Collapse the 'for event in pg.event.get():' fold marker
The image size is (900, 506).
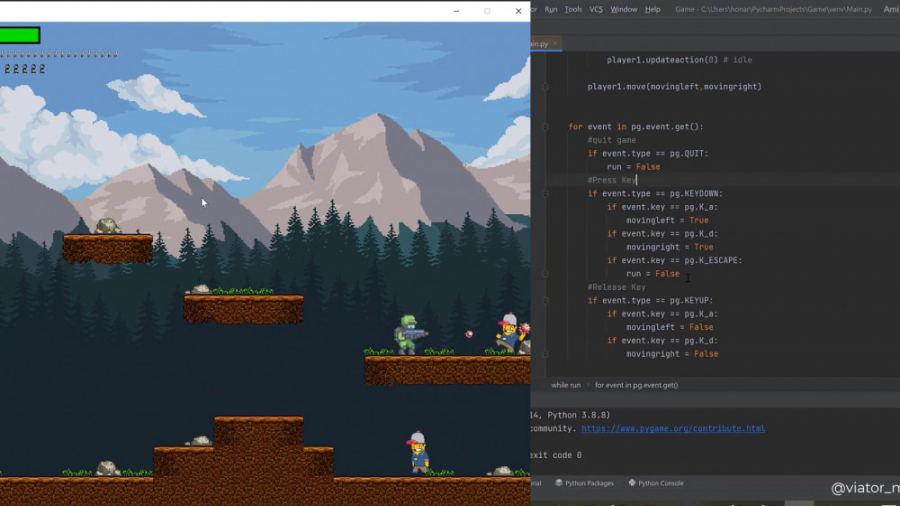pos(545,127)
